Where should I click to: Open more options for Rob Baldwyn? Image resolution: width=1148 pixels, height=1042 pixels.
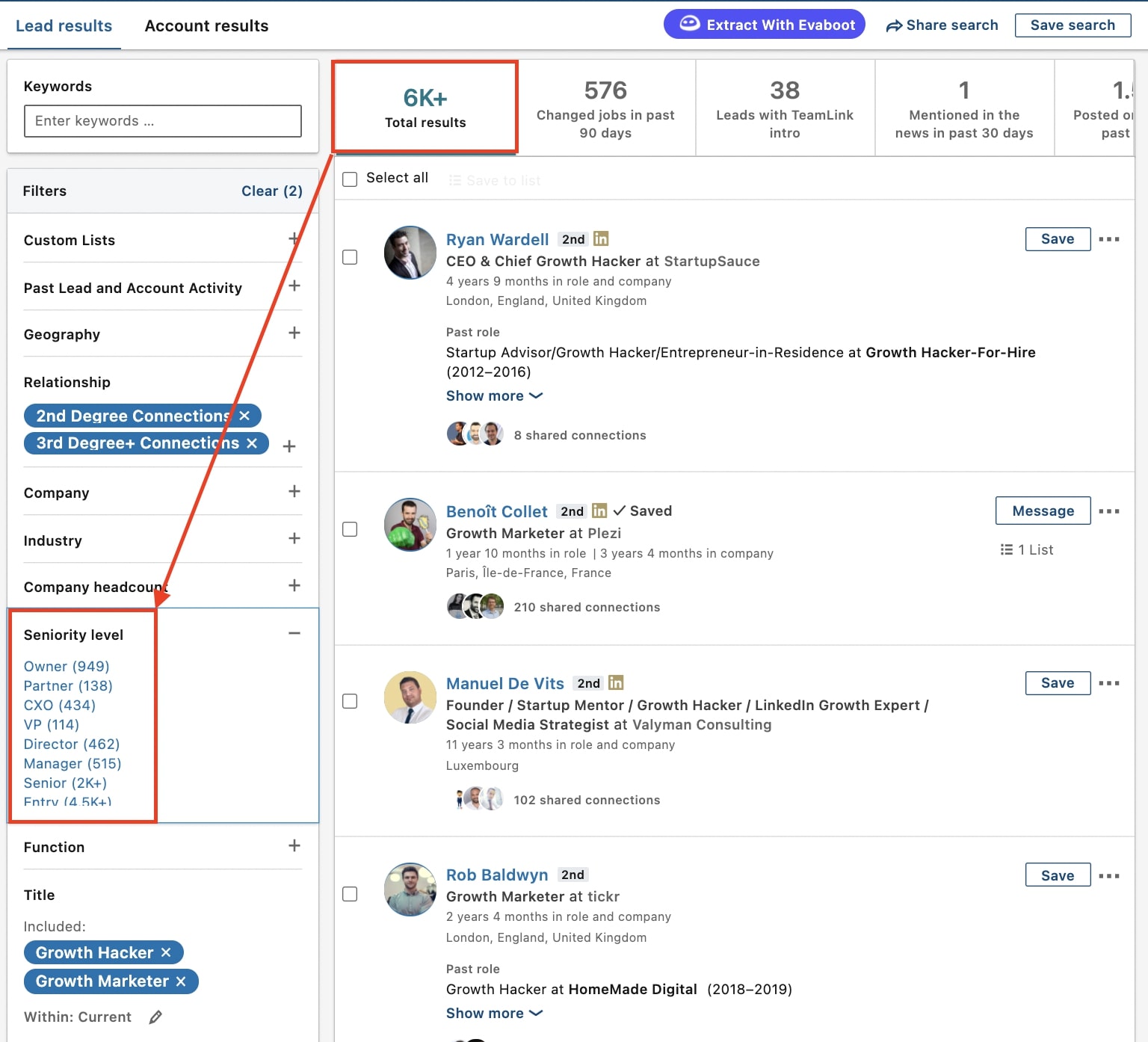pos(1109,876)
